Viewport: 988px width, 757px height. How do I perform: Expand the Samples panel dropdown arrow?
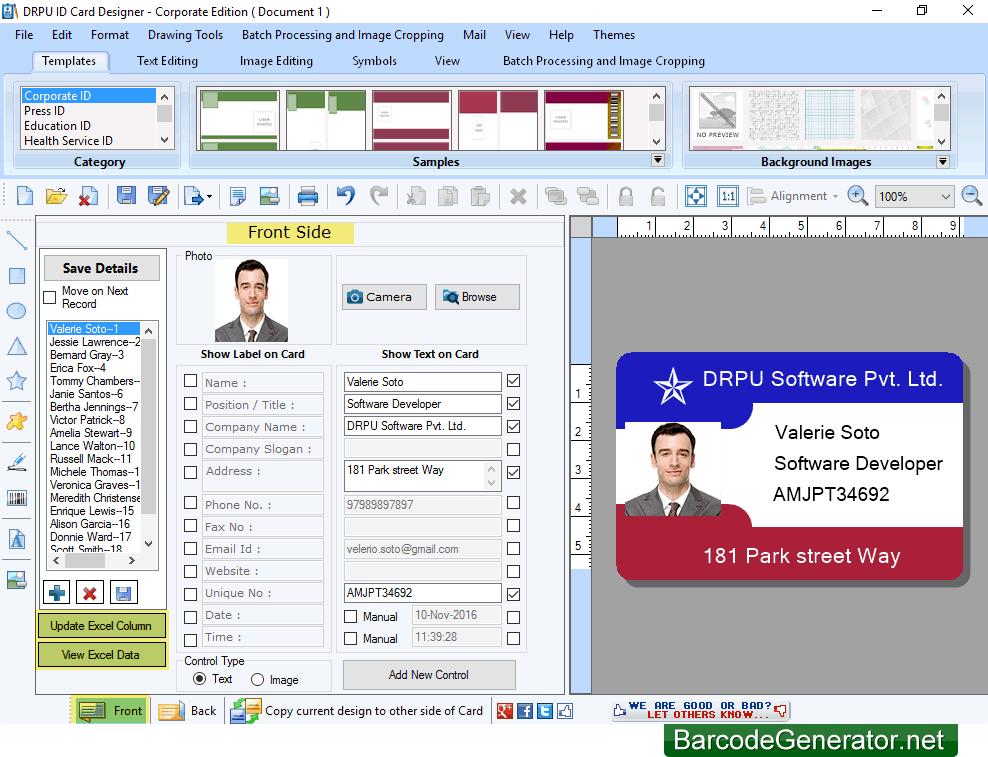(658, 160)
